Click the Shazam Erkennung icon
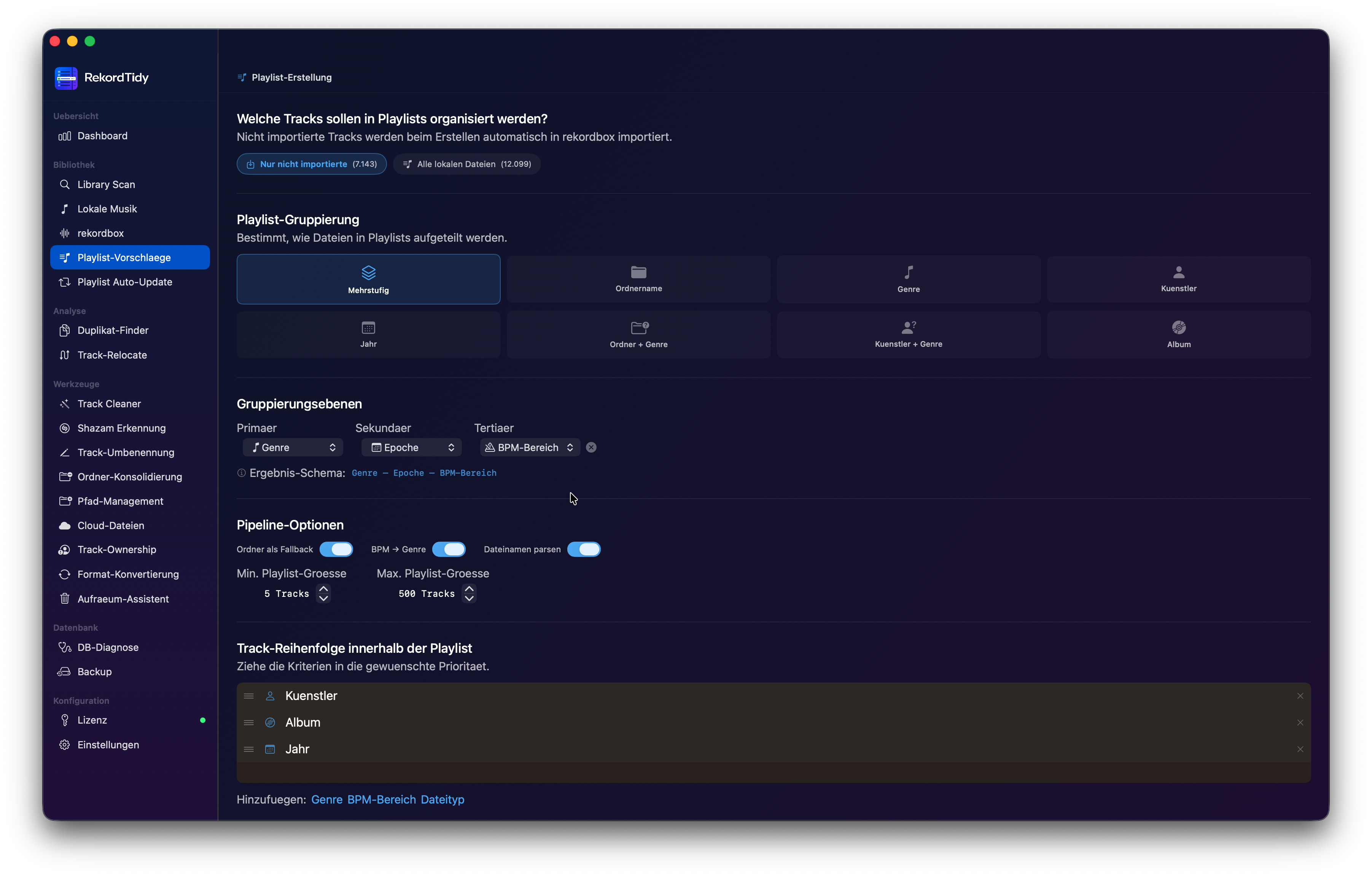Image resolution: width=1372 pixels, height=877 pixels. pyautogui.click(x=65, y=428)
